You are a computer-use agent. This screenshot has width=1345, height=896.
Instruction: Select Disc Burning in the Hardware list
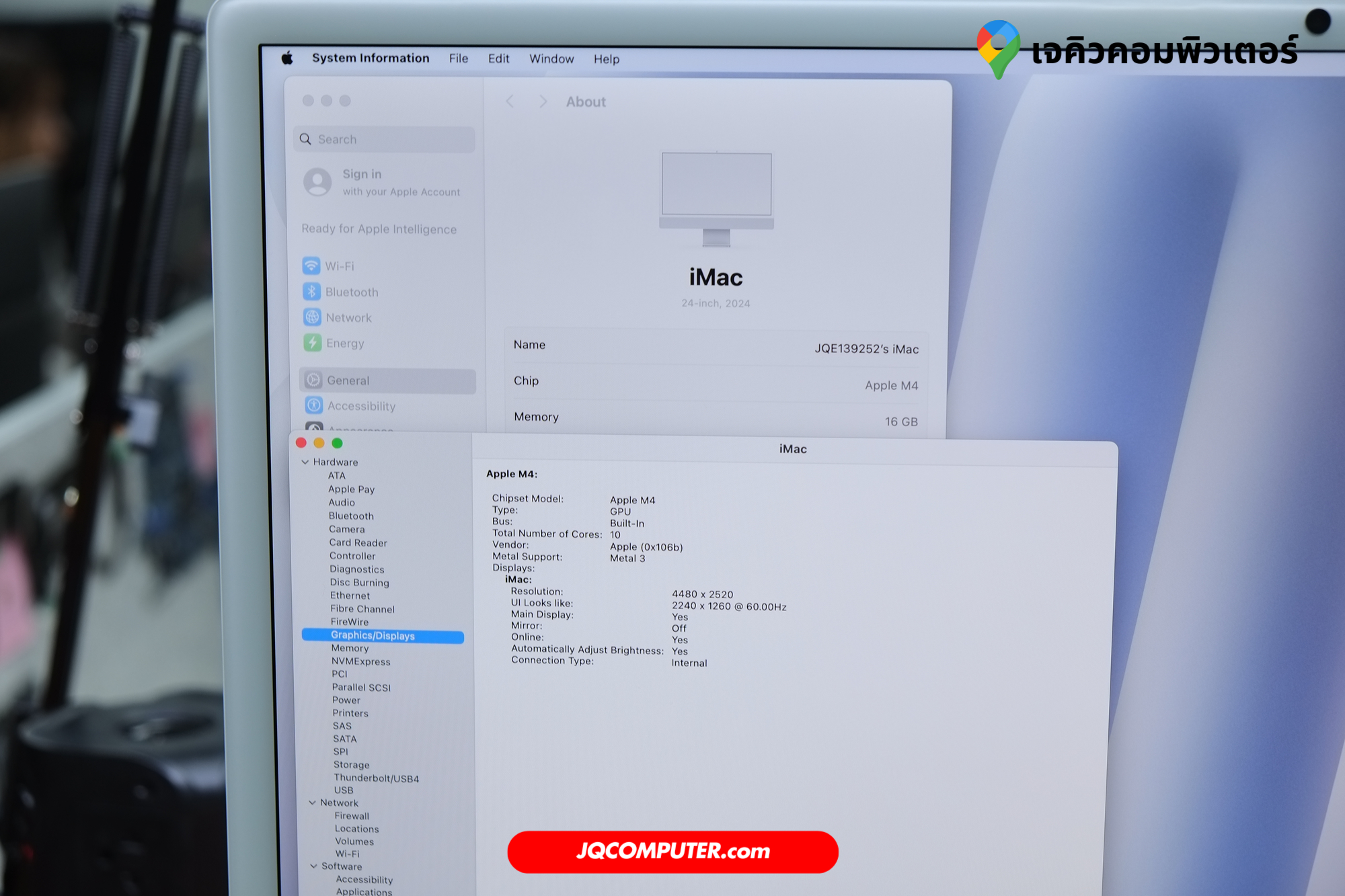(x=360, y=582)
